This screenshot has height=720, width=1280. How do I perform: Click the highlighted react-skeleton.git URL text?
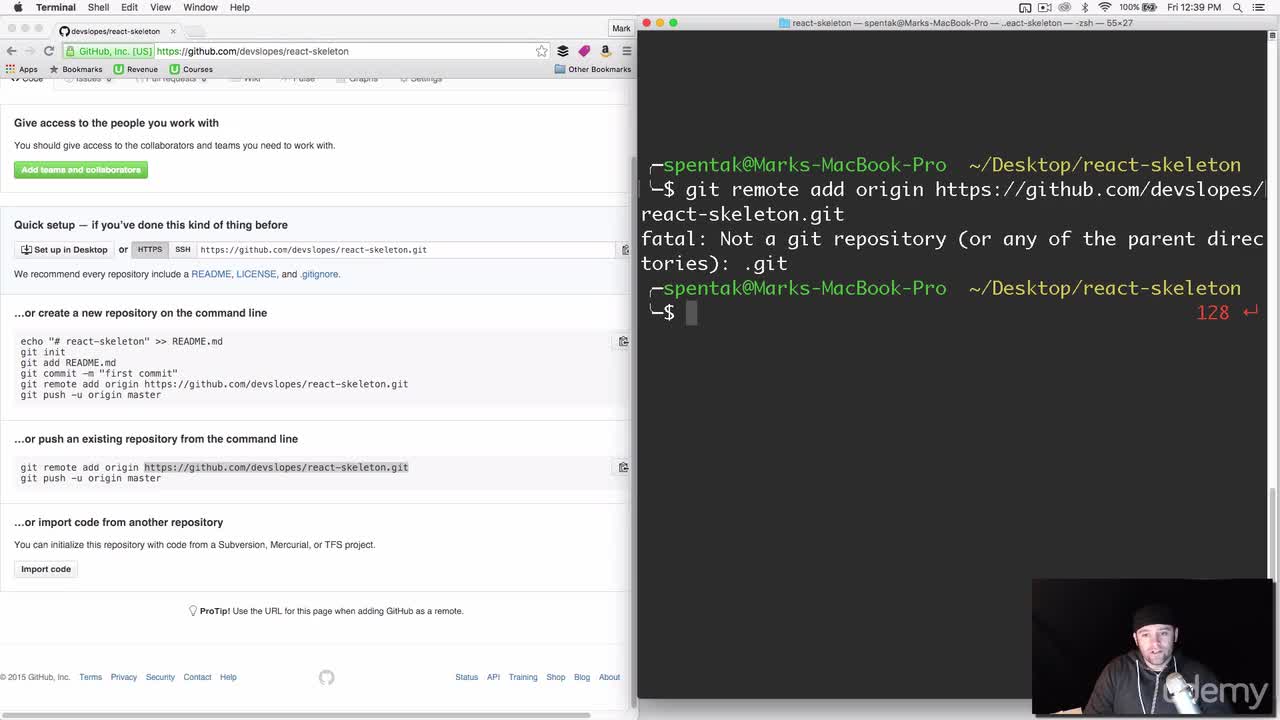coord(276,467)
